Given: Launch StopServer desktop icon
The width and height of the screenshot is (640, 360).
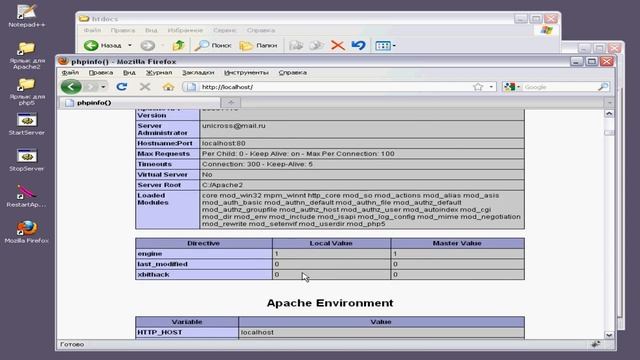Looking at the screenshot, I should click(27, 160).
